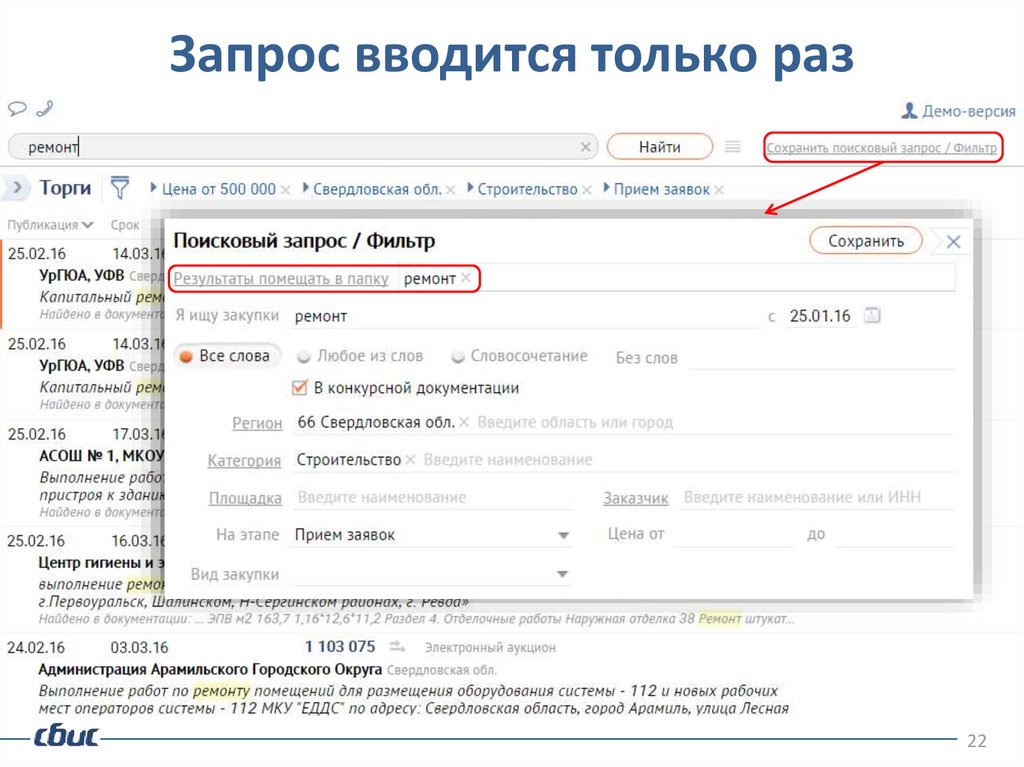The width and height of the screenshot is (1024, 767).
Task: Expand the Вид закупки dropdown
Action: [x=563, y=575]
